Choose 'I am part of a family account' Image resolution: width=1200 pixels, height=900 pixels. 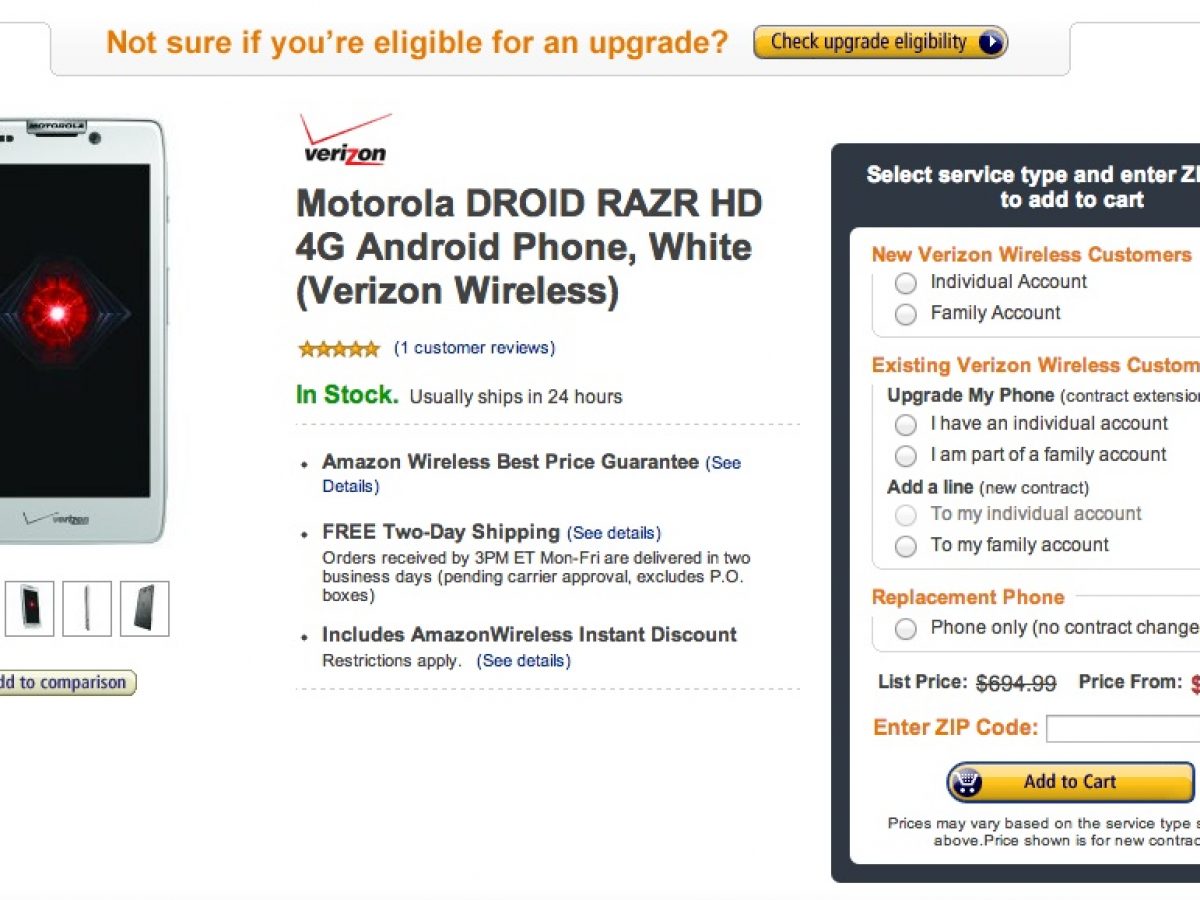tap(906, 456)
